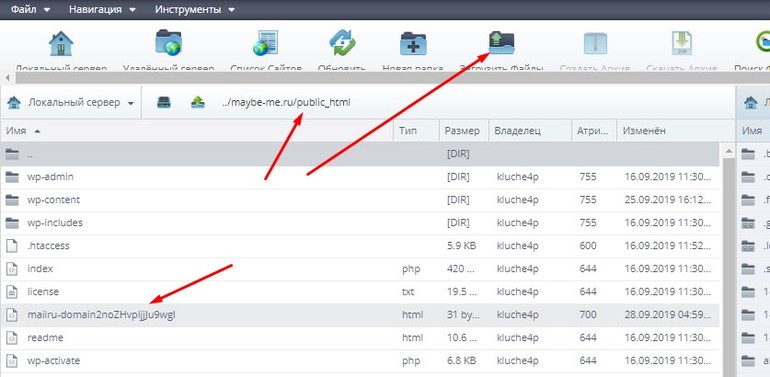Select the wp-content folder

(360, 200)
